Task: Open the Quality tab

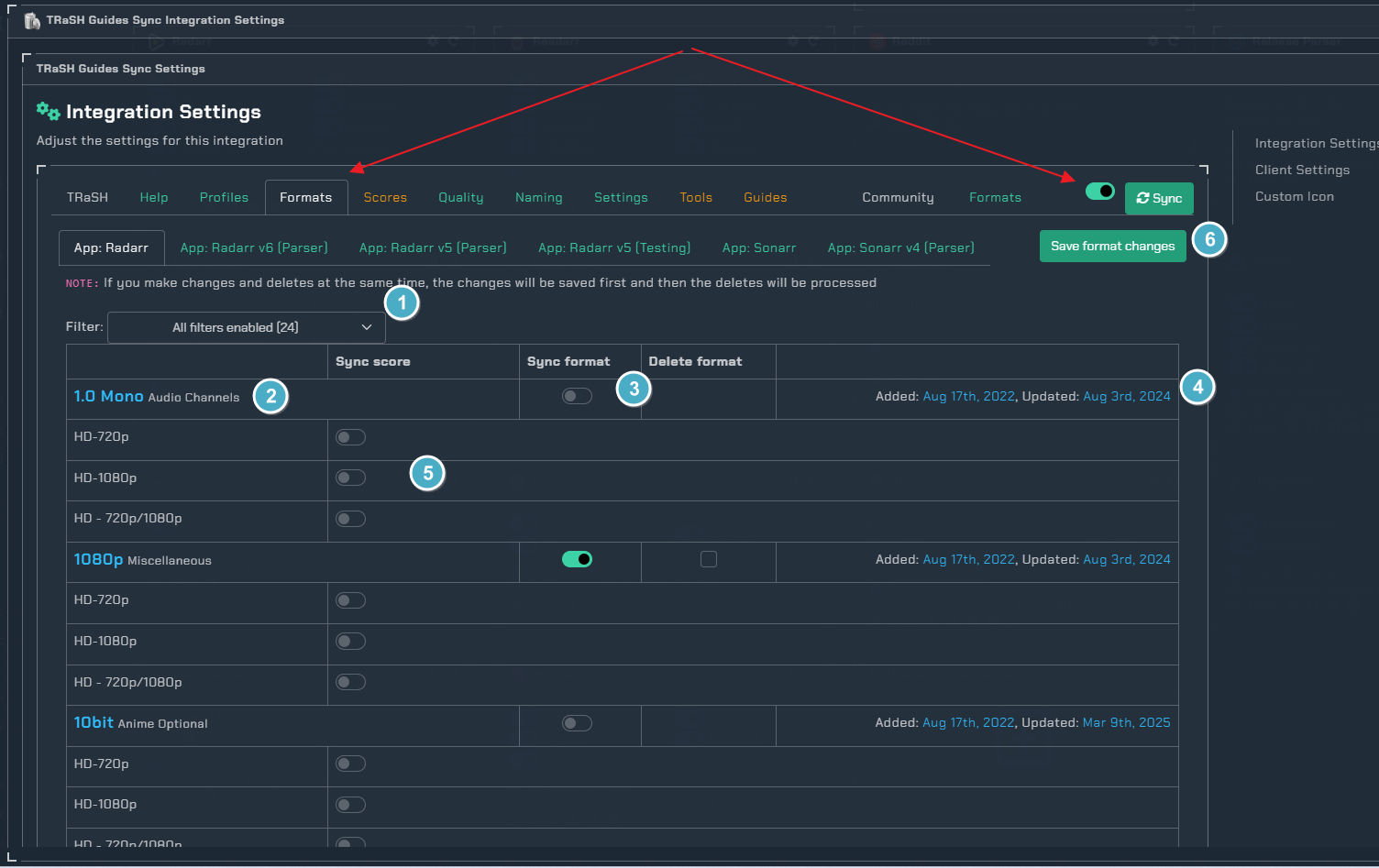Action: [460, 197]
